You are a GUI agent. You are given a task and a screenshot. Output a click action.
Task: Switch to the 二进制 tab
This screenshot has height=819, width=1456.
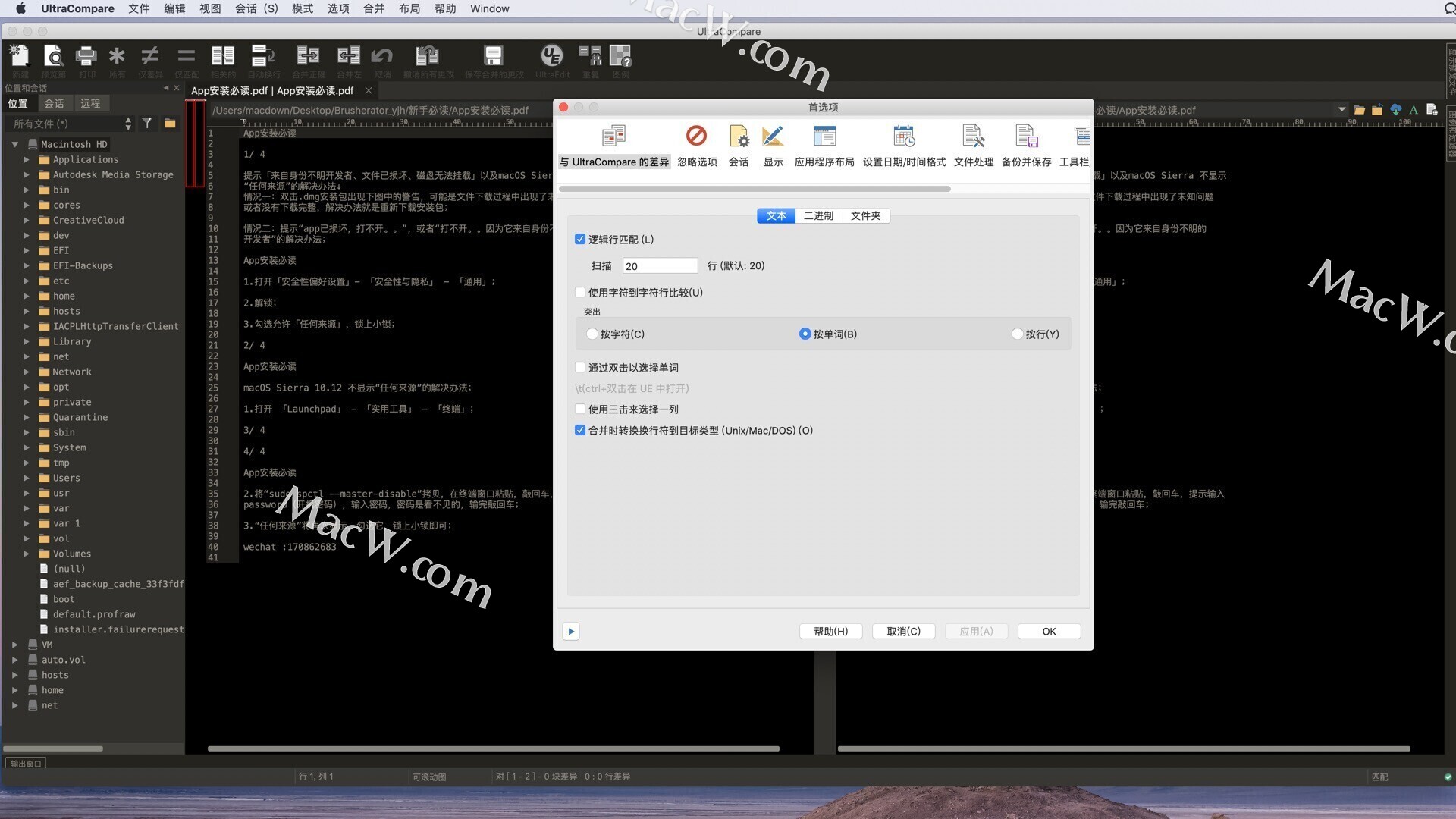[819, 216]
